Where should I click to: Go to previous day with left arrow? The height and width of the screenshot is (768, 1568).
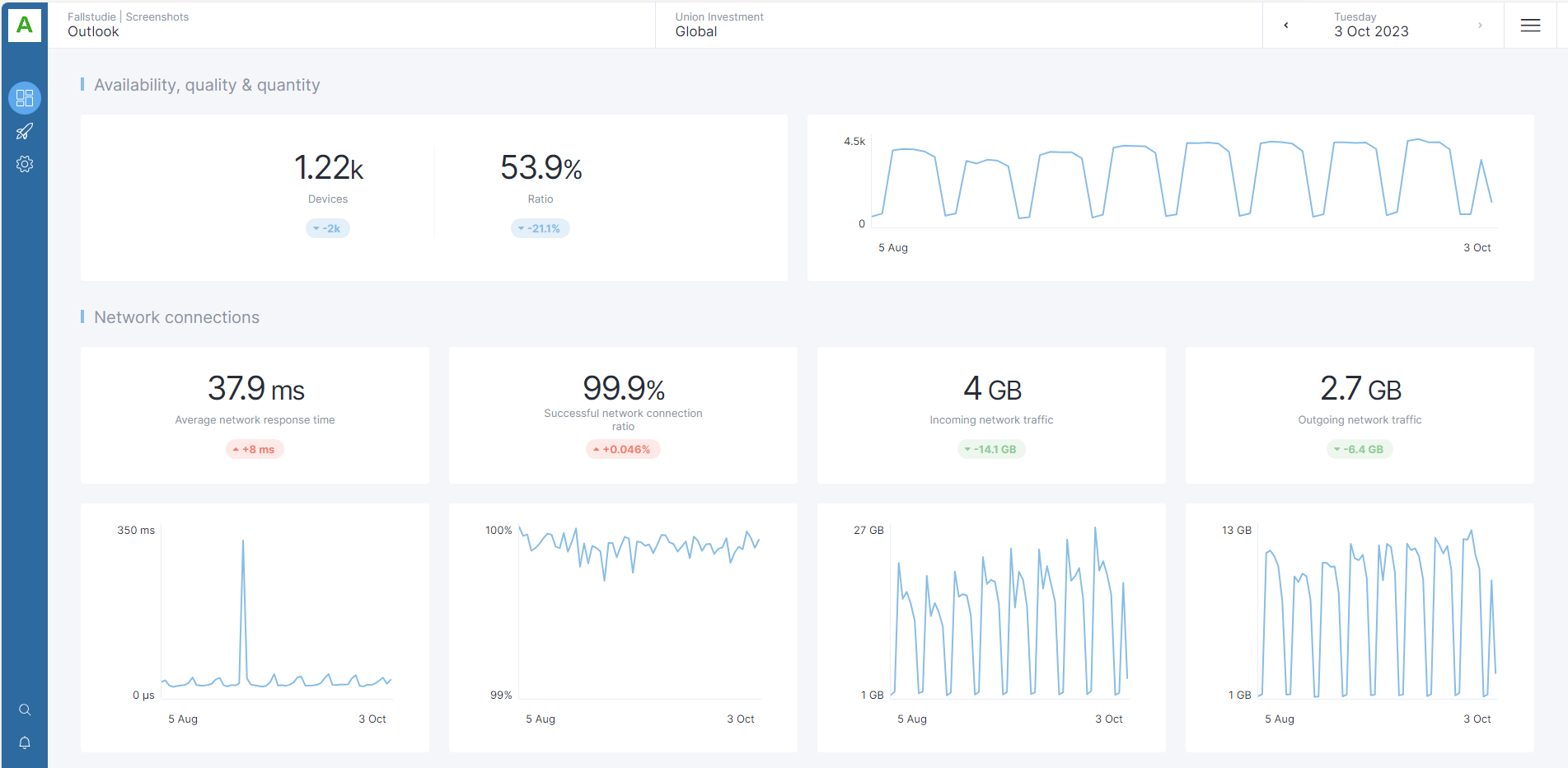(1286, 26)
